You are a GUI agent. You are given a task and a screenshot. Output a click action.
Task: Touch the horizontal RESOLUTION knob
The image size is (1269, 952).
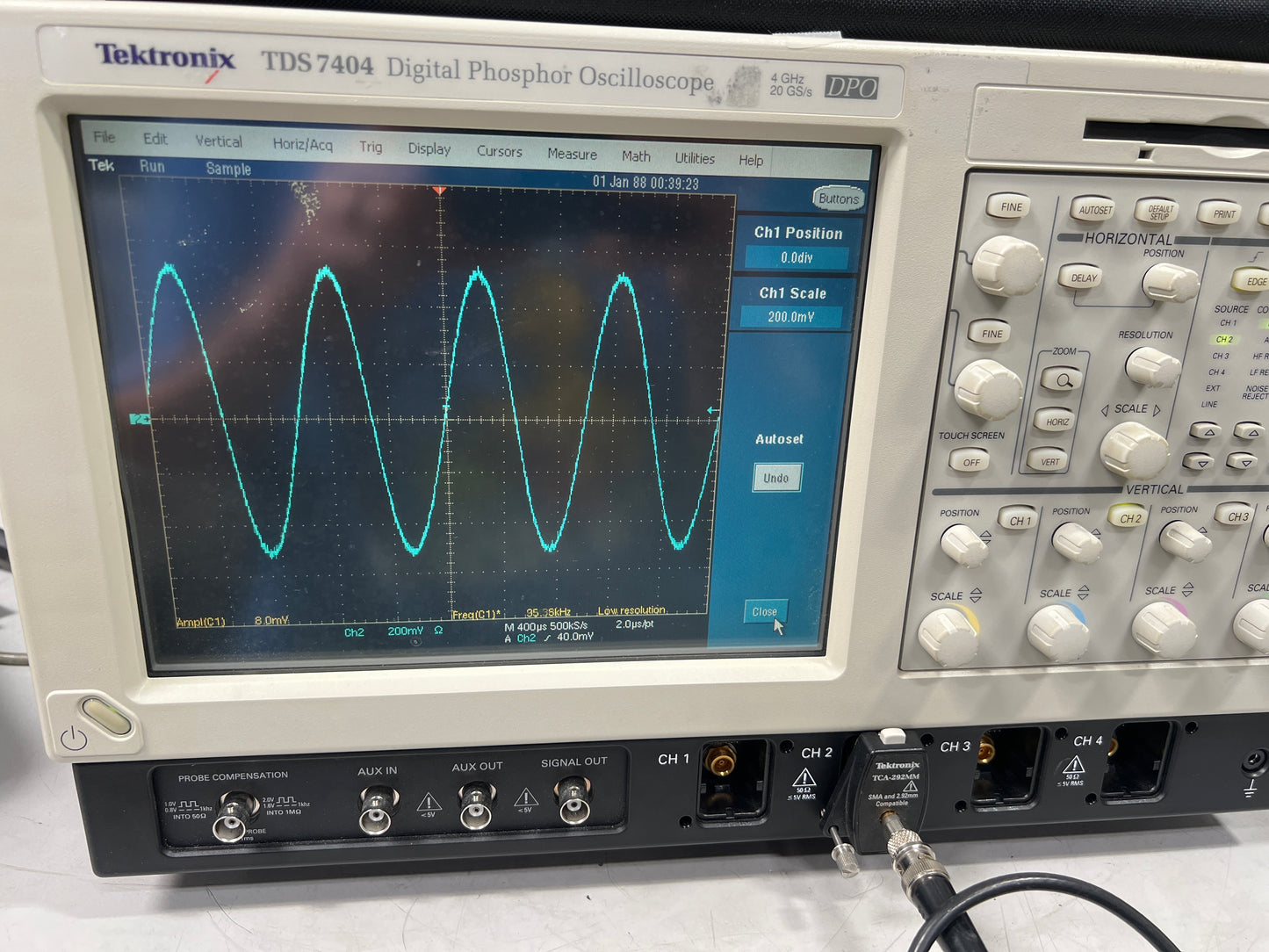tap(1152, 367)
